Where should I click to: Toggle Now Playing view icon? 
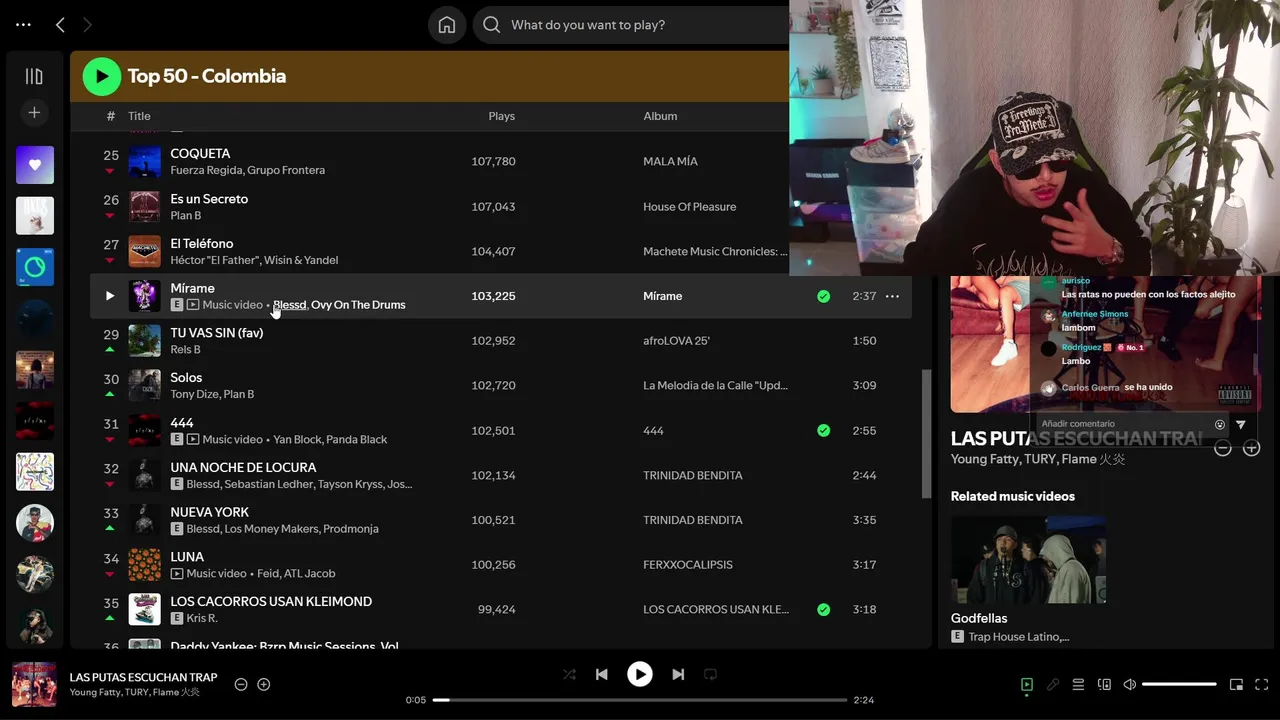1026,685
